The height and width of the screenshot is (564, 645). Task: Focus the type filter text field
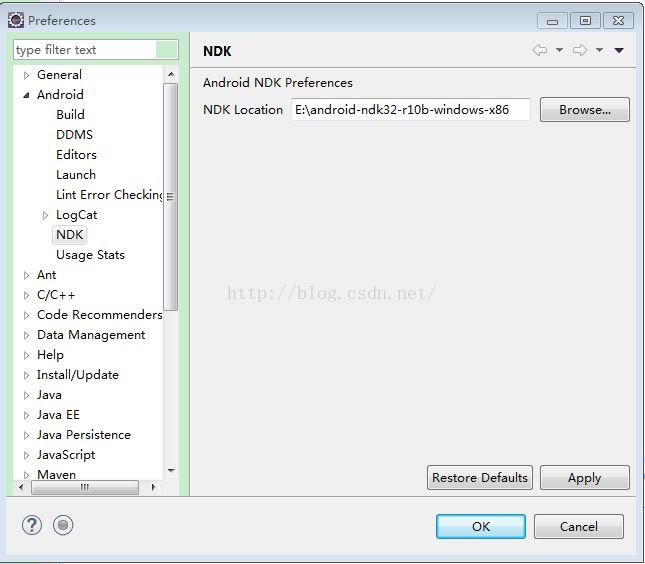(85, 50)
